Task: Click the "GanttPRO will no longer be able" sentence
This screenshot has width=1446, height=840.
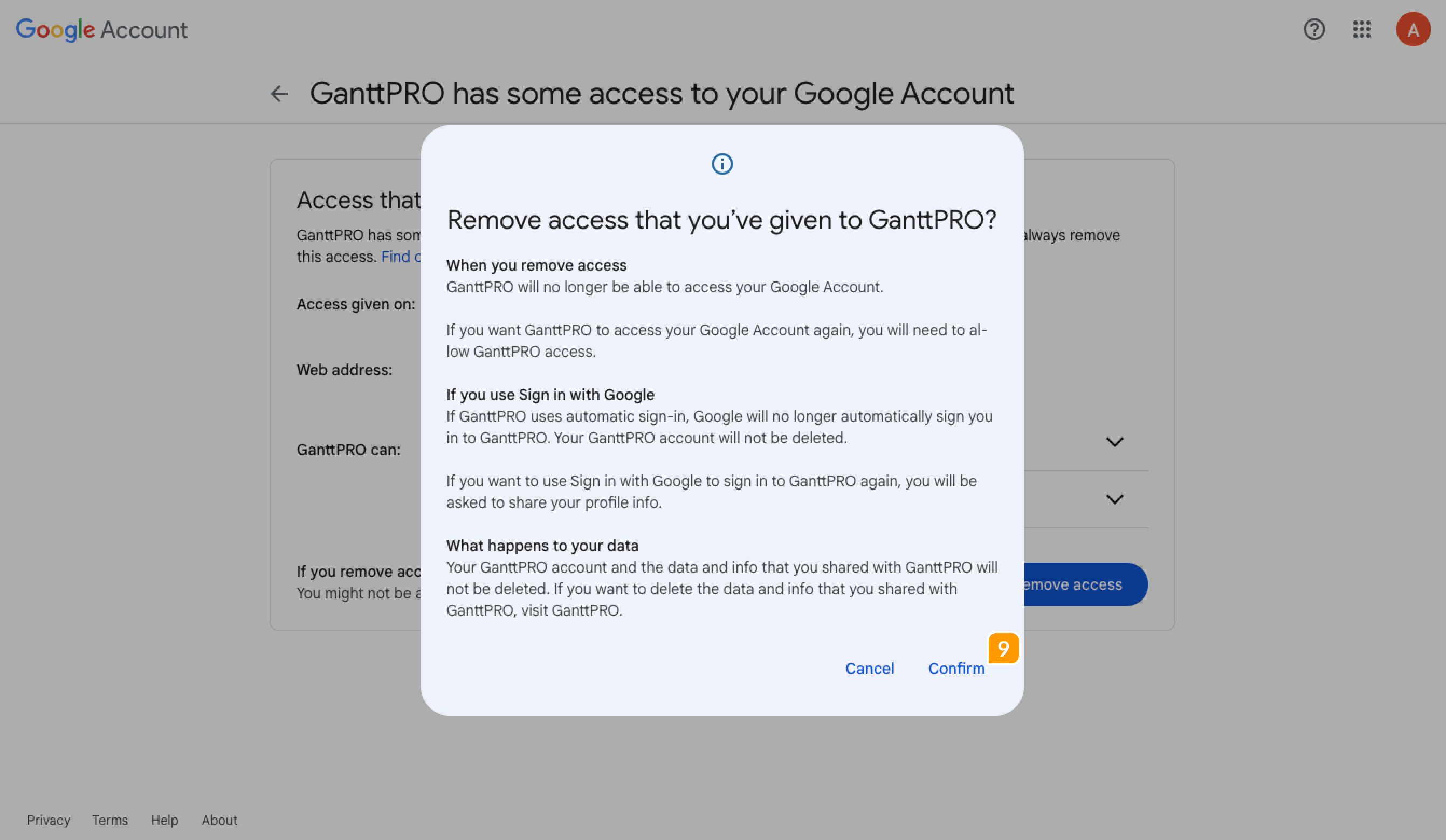Action: [665, 287]
